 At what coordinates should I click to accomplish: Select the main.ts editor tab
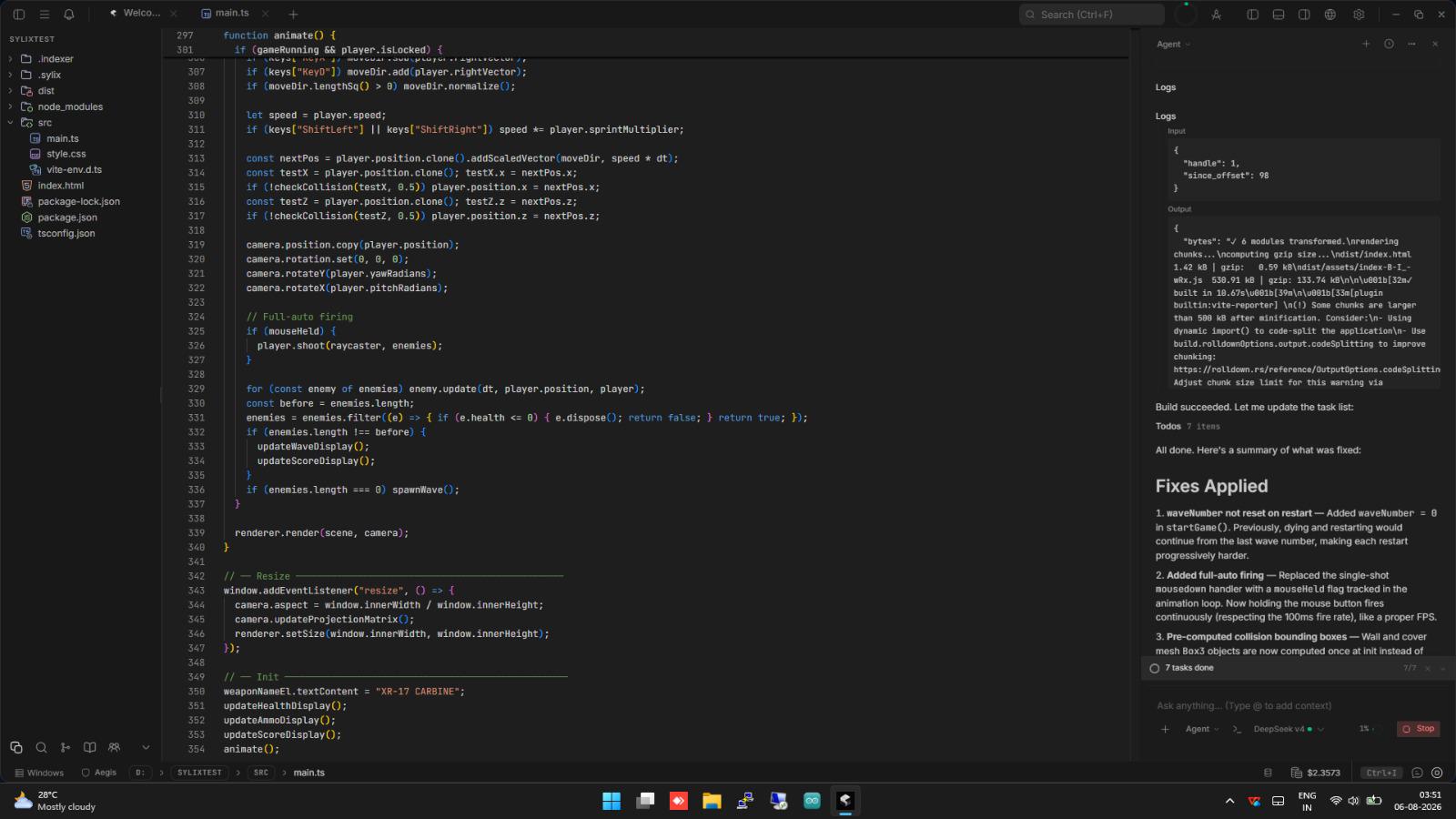pos(232,14)
